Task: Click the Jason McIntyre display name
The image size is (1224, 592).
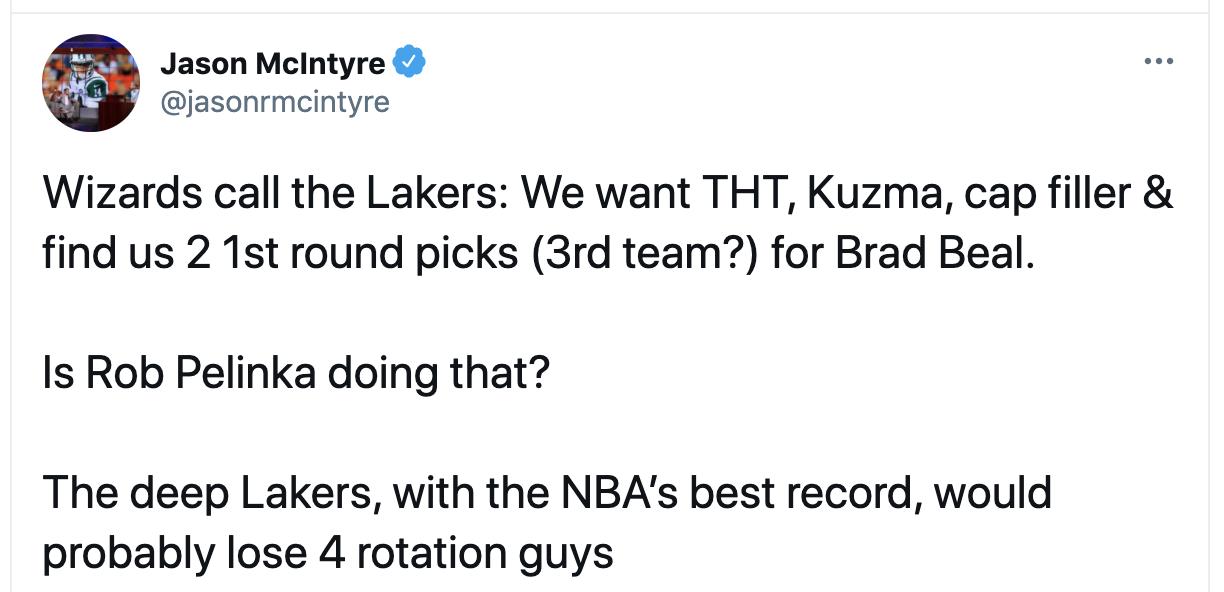Action: [272, 64]
